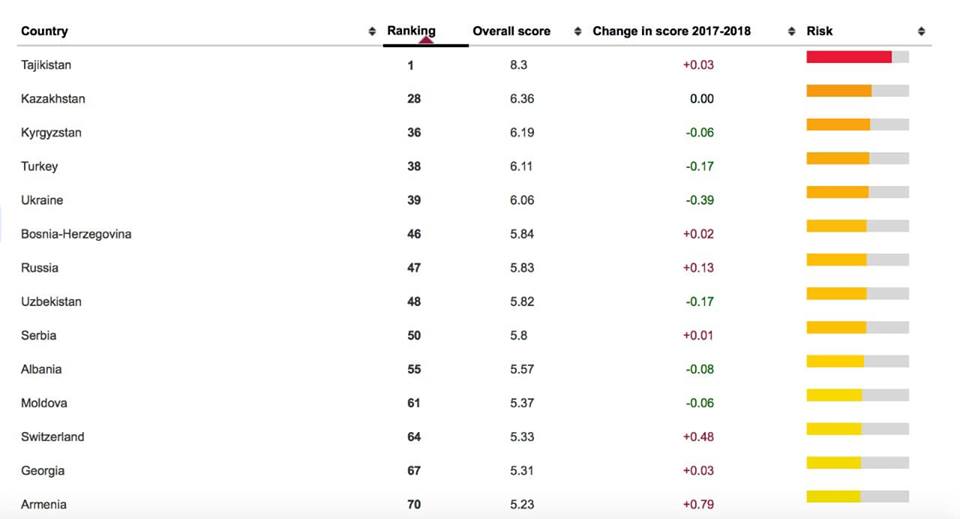Click the yellow risk bar for Moldova
The height and width of the screenshot is (519, 960).
coord(834,395)
